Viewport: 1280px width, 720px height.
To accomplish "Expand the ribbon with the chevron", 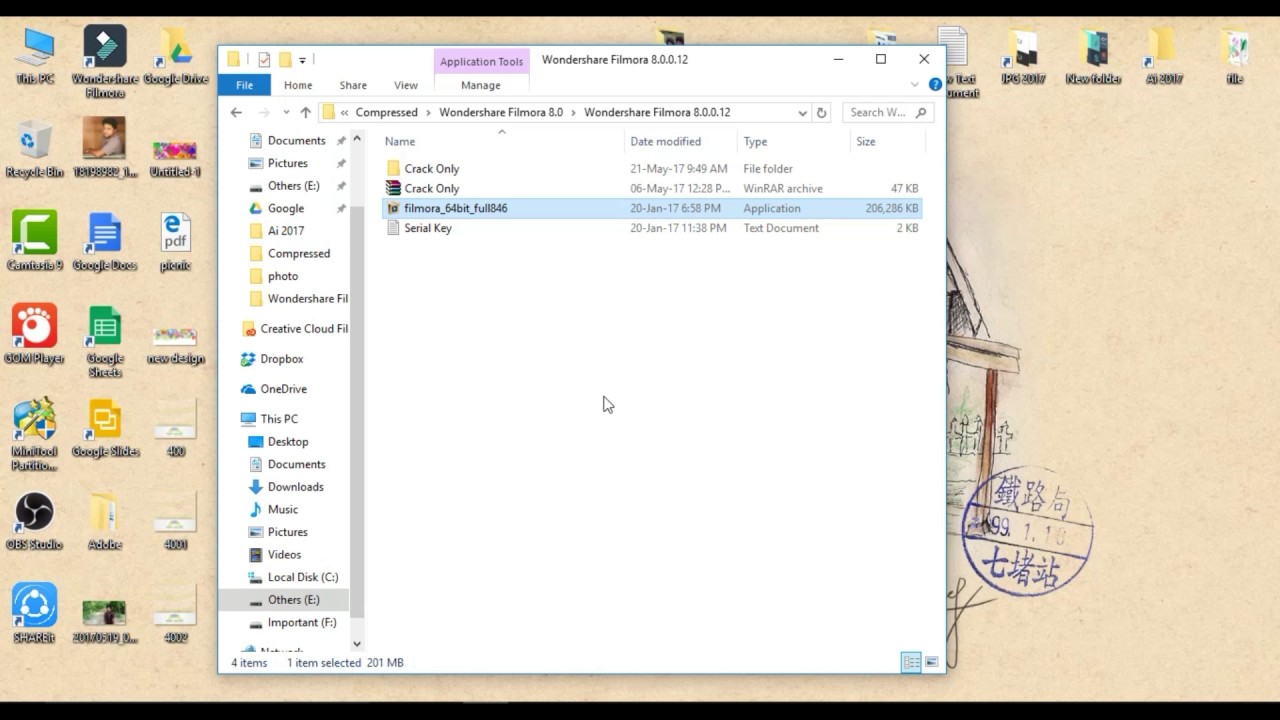I will pos(915,85).
